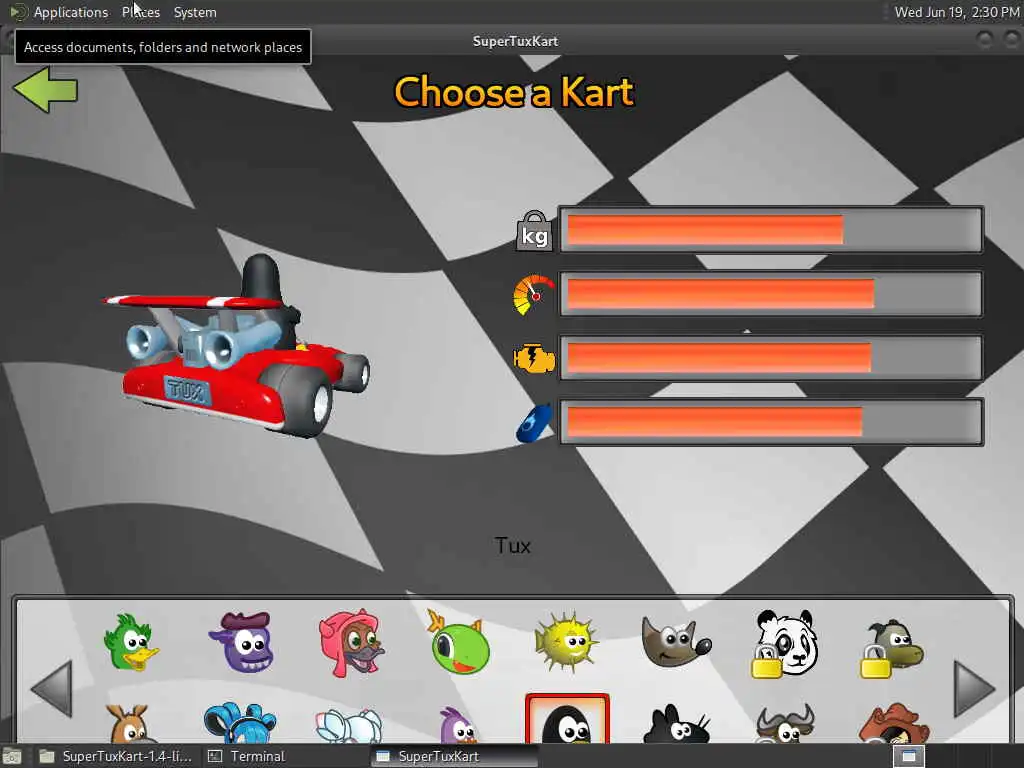
Task: Click the show desktop button in taskbar
Action: [x=12, y=756]
